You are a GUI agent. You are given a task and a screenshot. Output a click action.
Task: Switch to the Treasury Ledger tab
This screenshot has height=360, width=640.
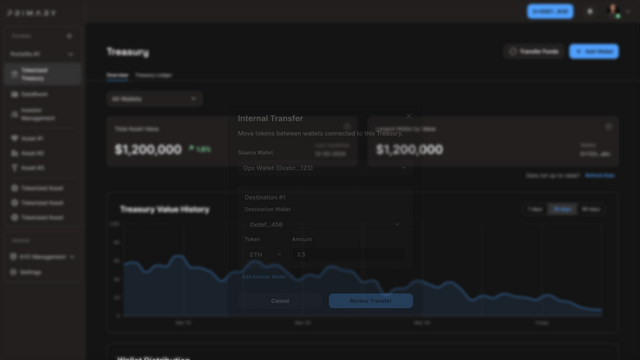154,75
